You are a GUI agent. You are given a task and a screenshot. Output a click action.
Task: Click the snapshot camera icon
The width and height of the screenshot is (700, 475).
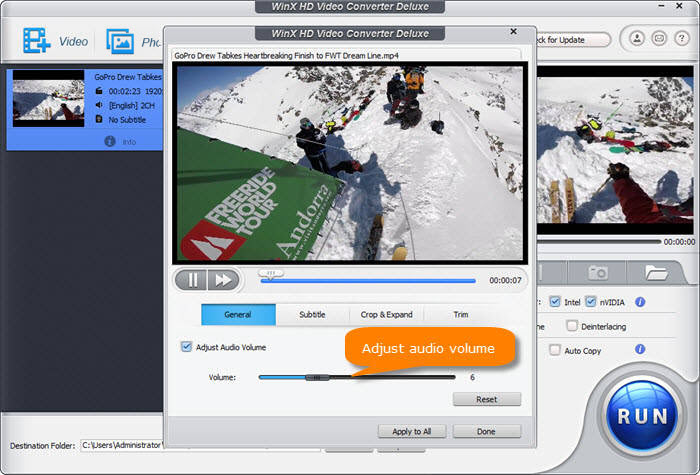pyautogui.click(x=597, y=272)
